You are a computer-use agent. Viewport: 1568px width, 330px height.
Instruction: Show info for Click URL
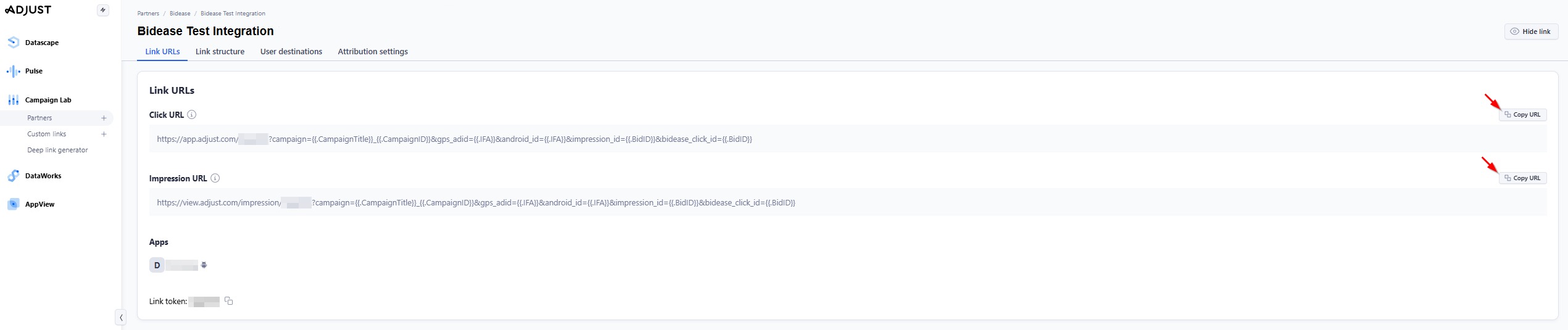192,115
